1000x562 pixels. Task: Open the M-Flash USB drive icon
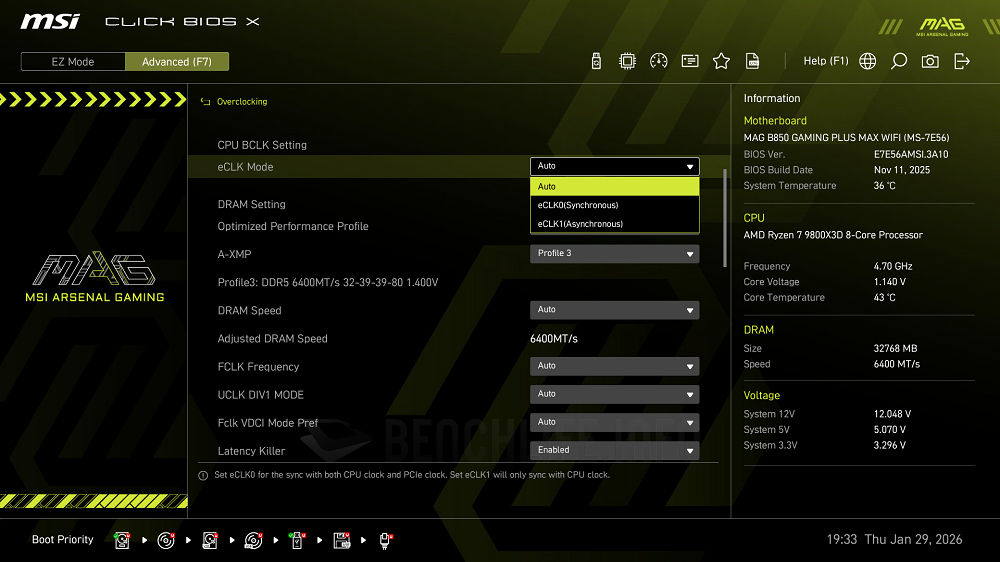pos(596,61)
